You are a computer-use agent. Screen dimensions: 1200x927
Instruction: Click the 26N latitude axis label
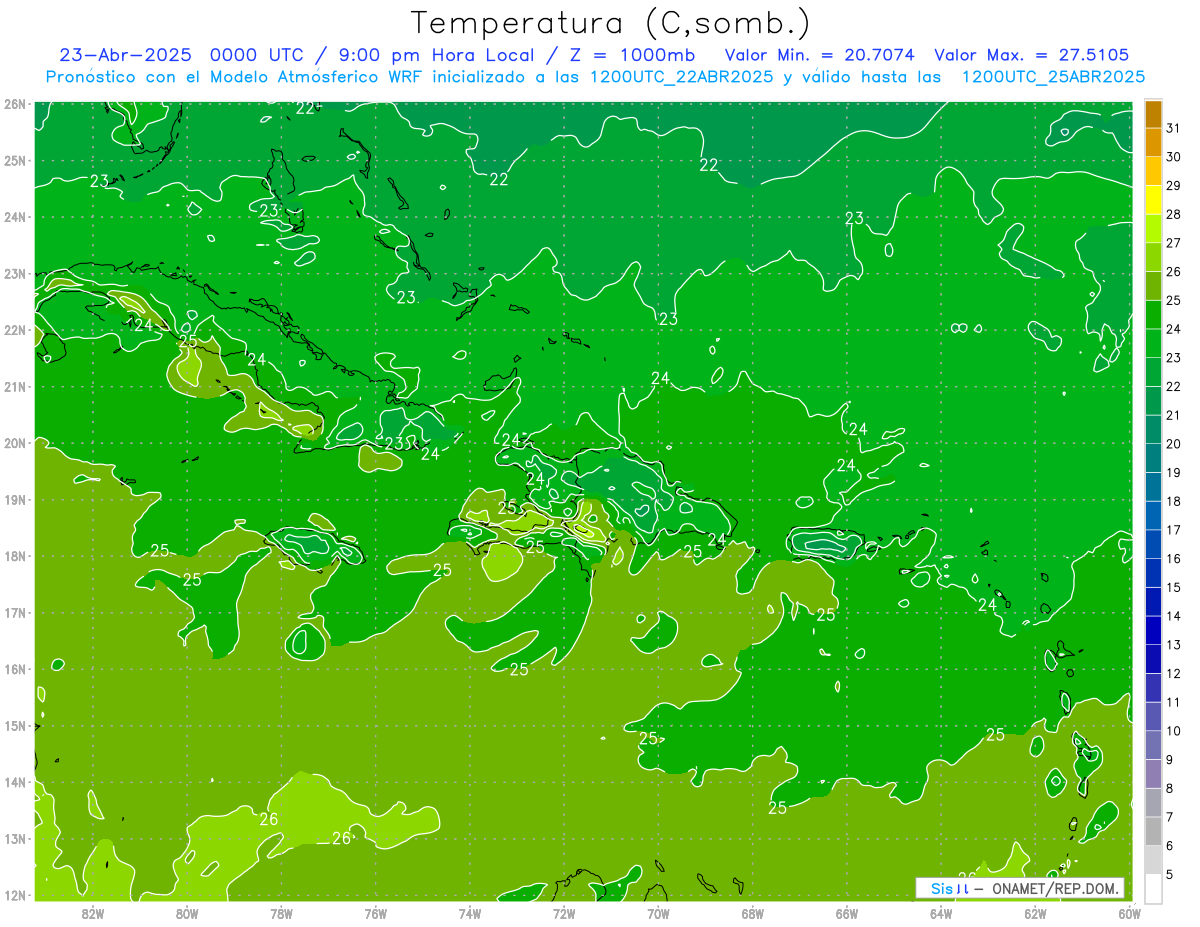(x=15, y=104)
